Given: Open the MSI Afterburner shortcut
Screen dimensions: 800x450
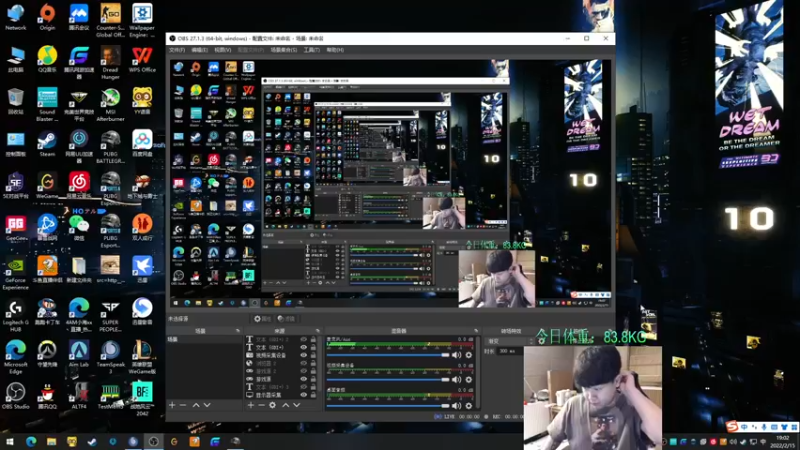Looking at the screenshot, I should click(x=110, y=105).
